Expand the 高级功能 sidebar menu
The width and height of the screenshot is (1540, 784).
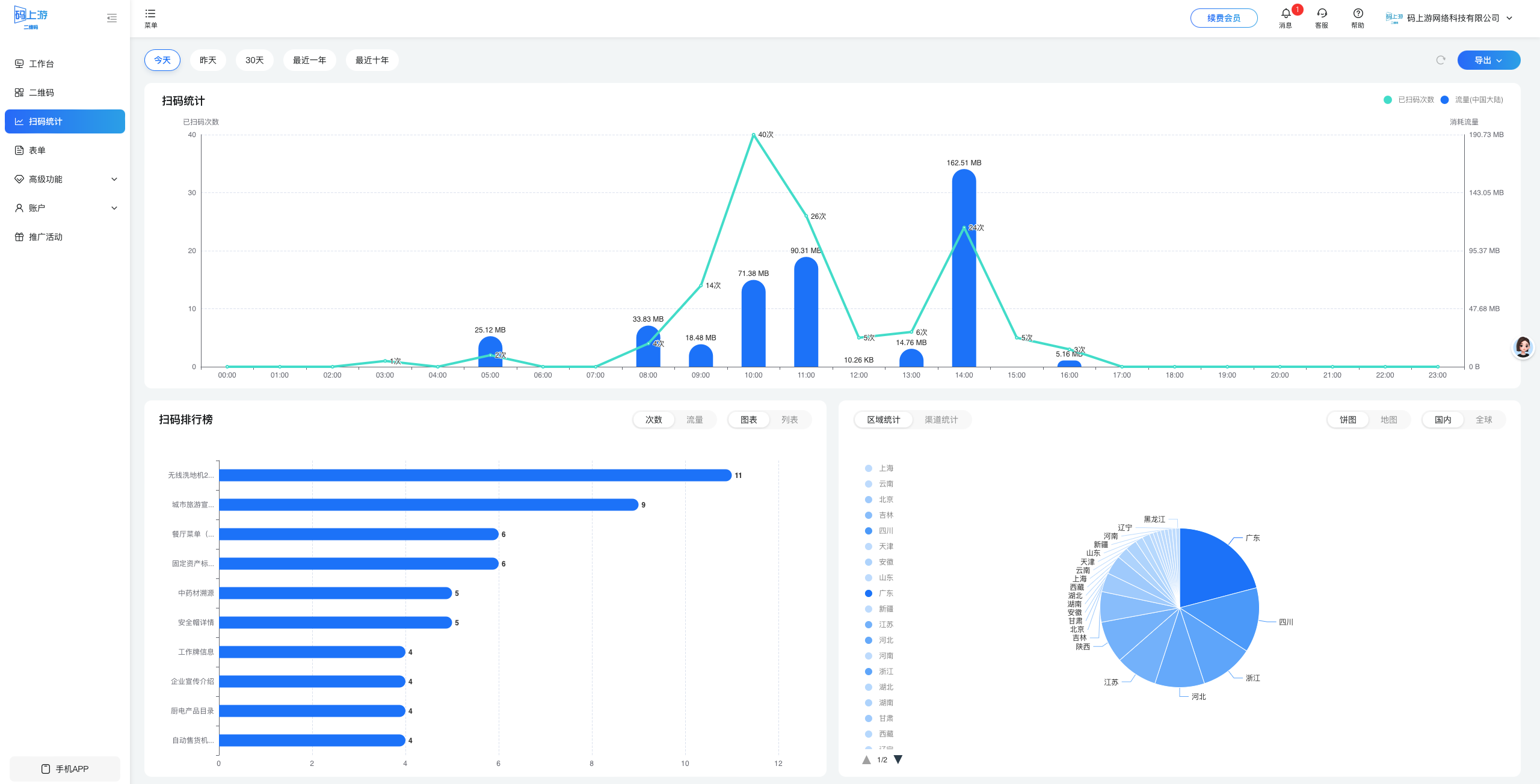[65, 179]
